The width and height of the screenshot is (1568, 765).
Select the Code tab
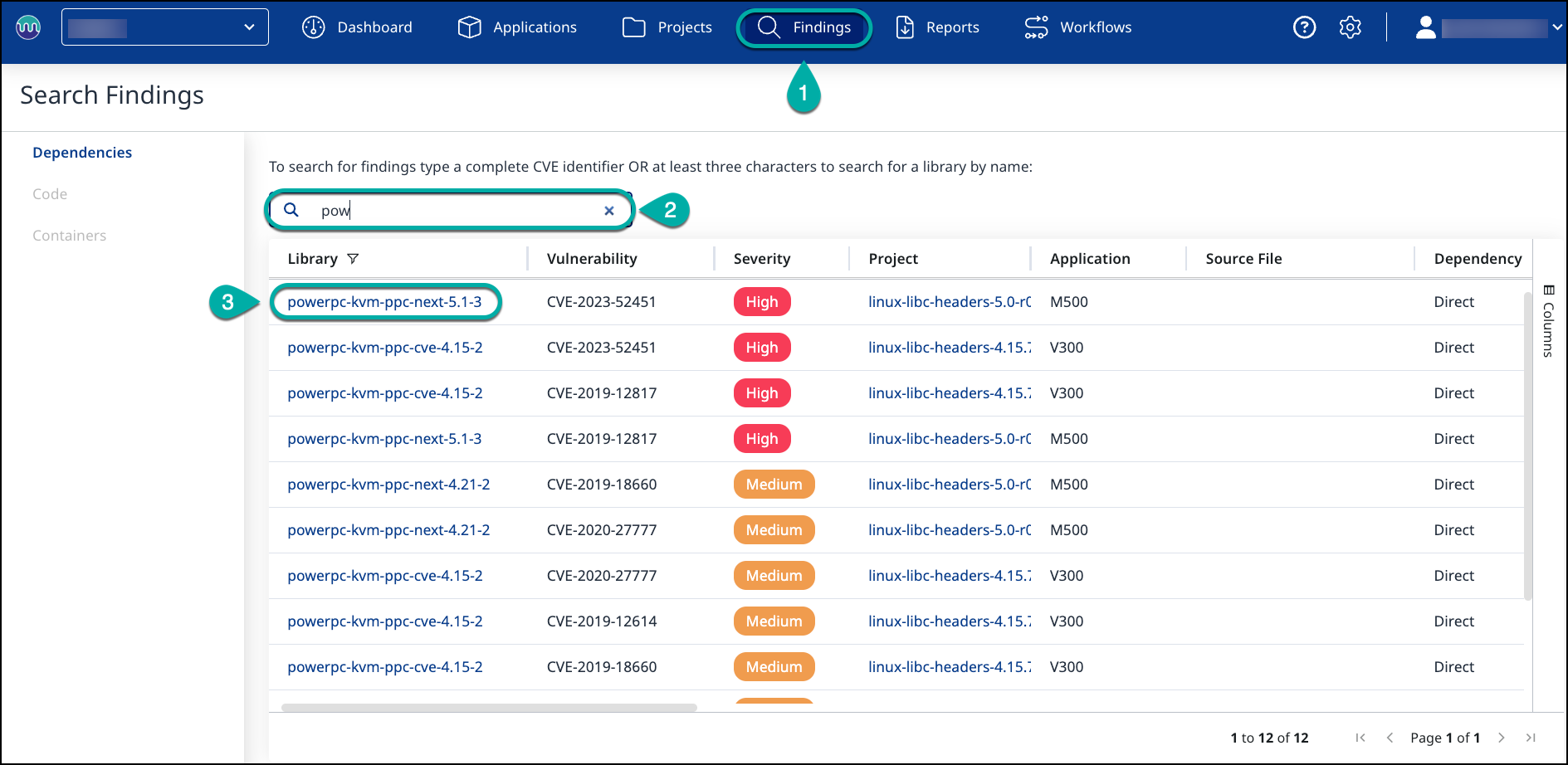[x=50, y=194]
